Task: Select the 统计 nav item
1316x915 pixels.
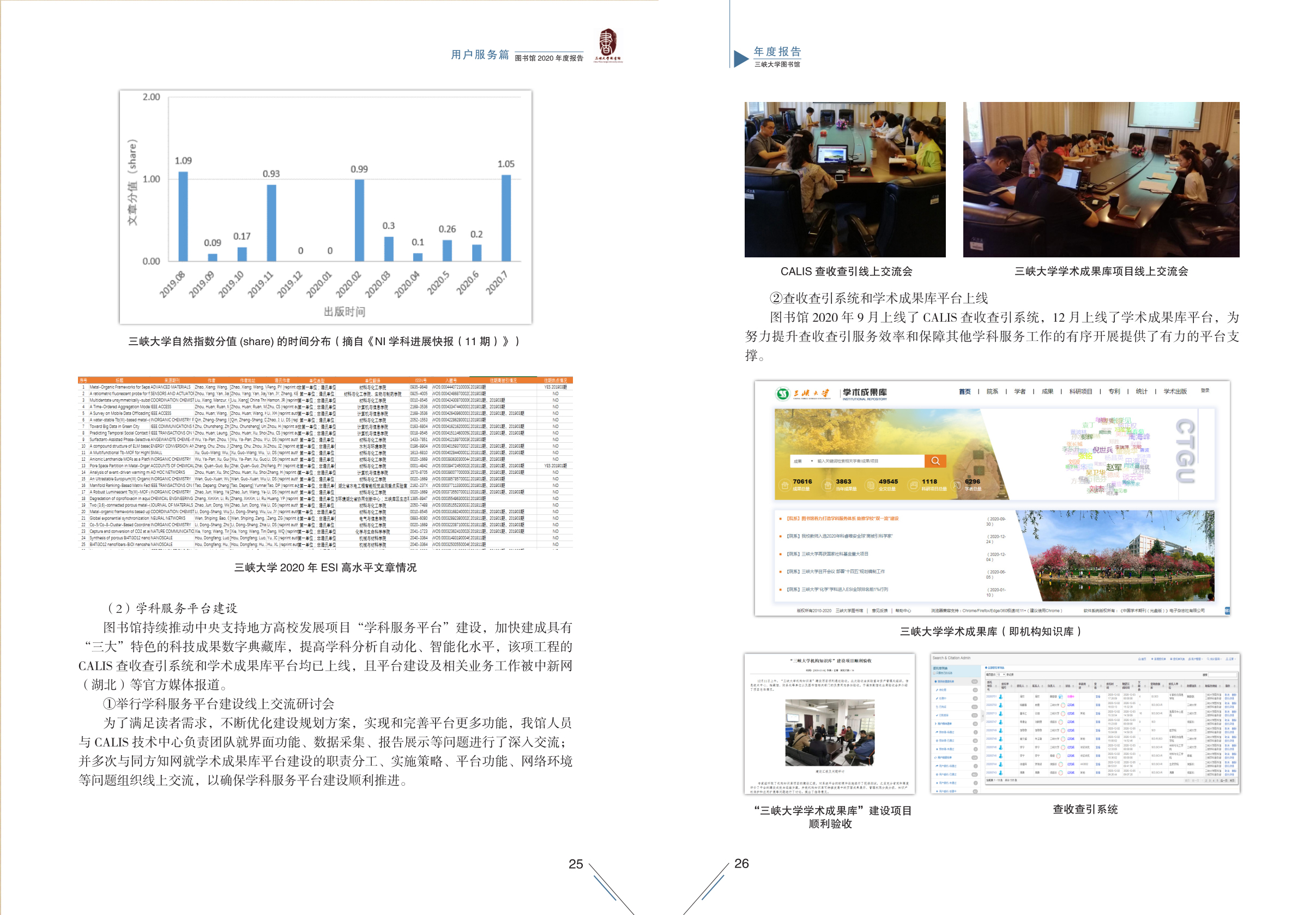Action: click(1141, 392)
